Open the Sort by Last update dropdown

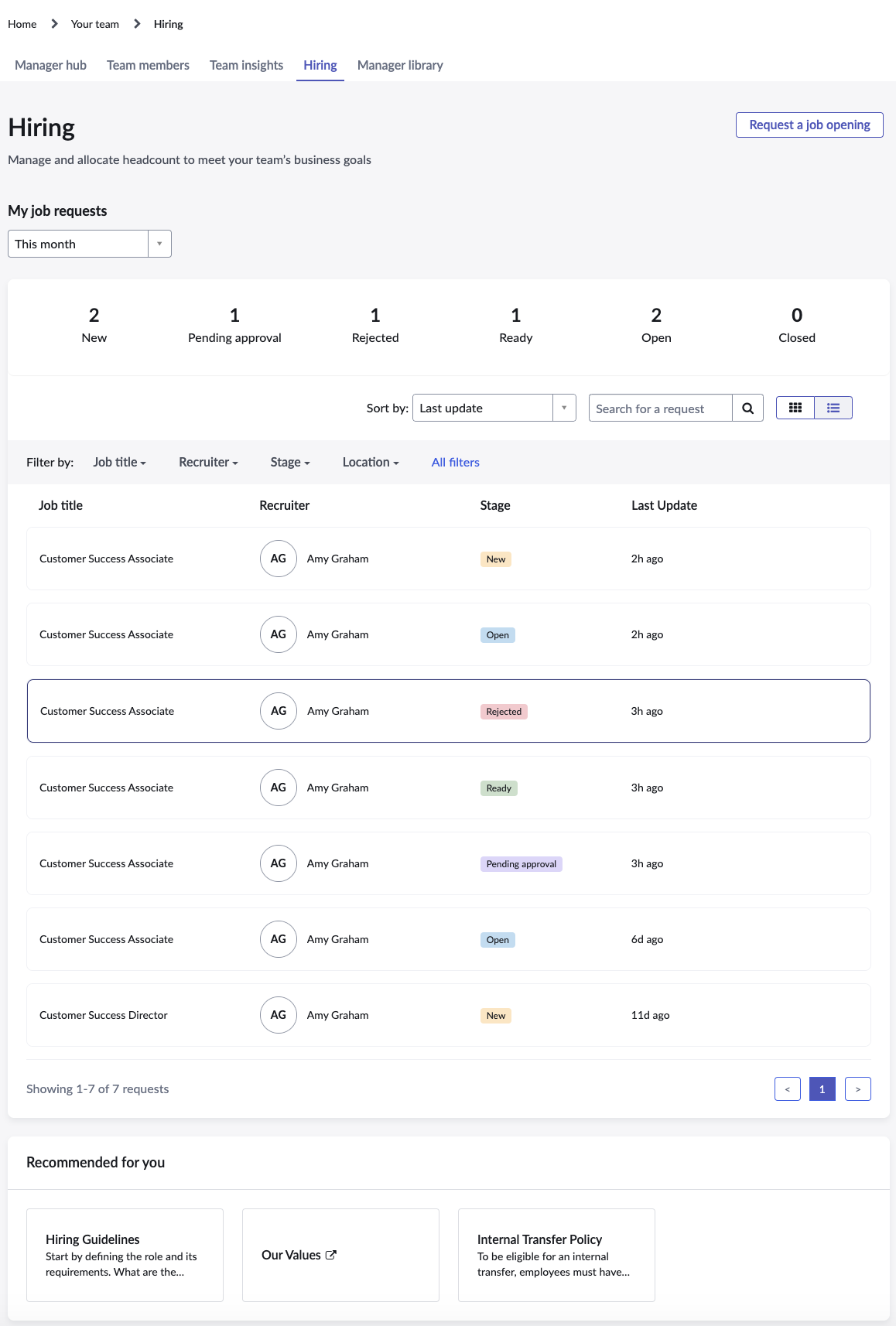click(x=494, y=408)
